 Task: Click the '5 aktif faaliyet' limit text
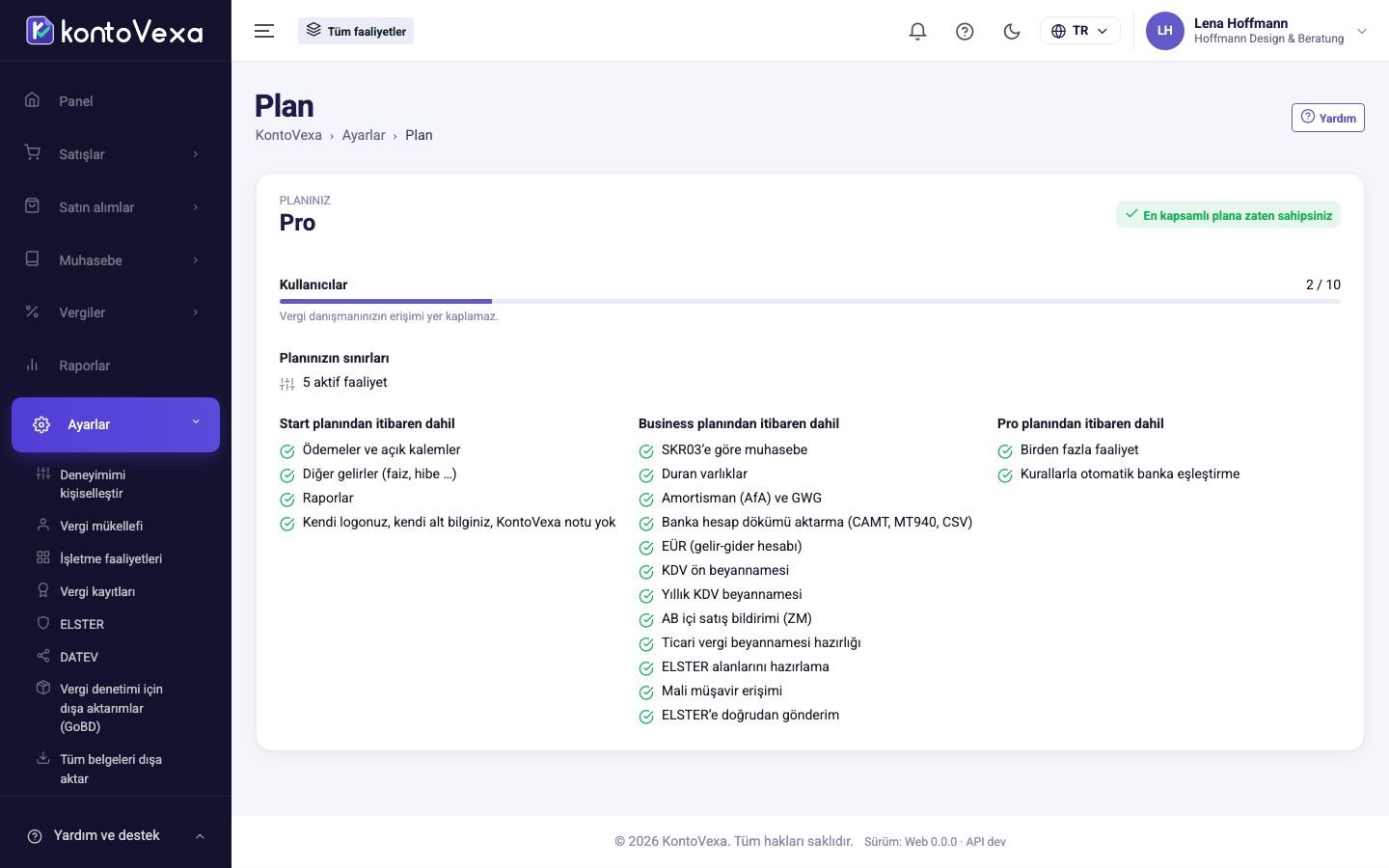click(344, 382)
